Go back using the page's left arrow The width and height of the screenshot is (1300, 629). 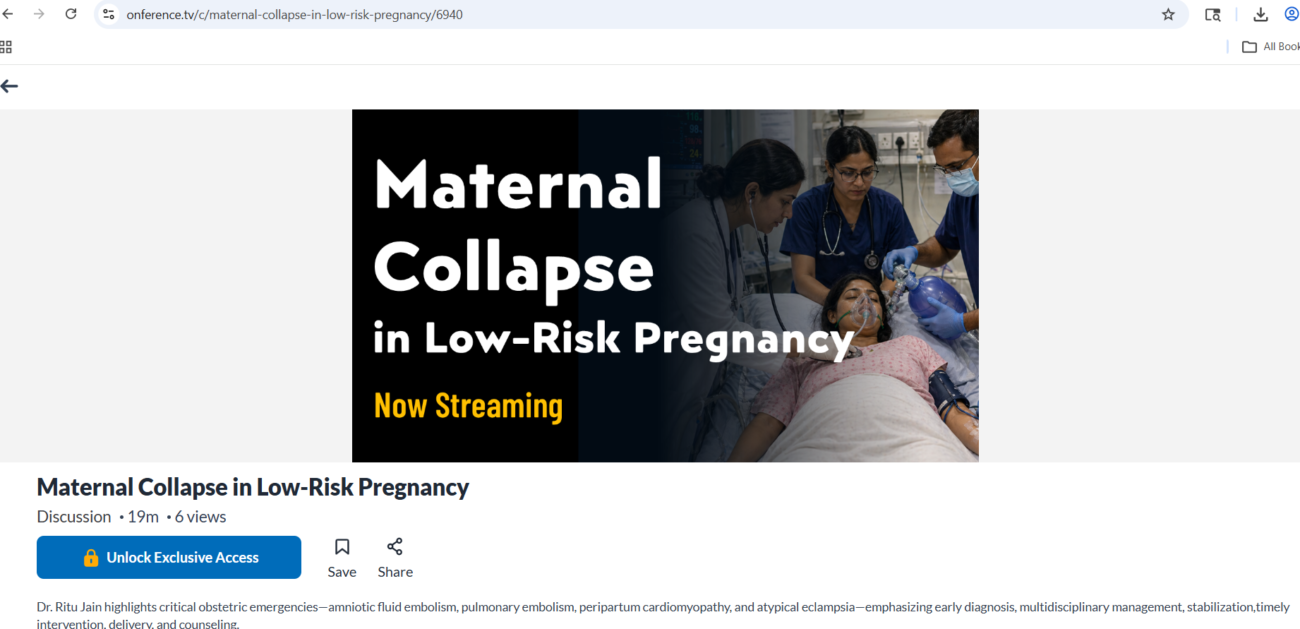(10, 86)
